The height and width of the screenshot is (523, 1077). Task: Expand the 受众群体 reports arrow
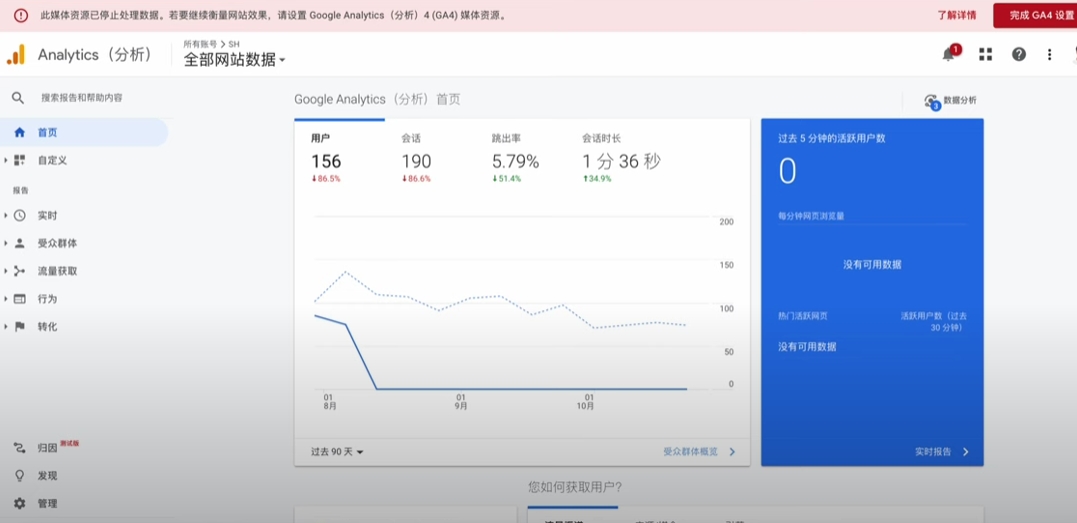click(5, 243)
